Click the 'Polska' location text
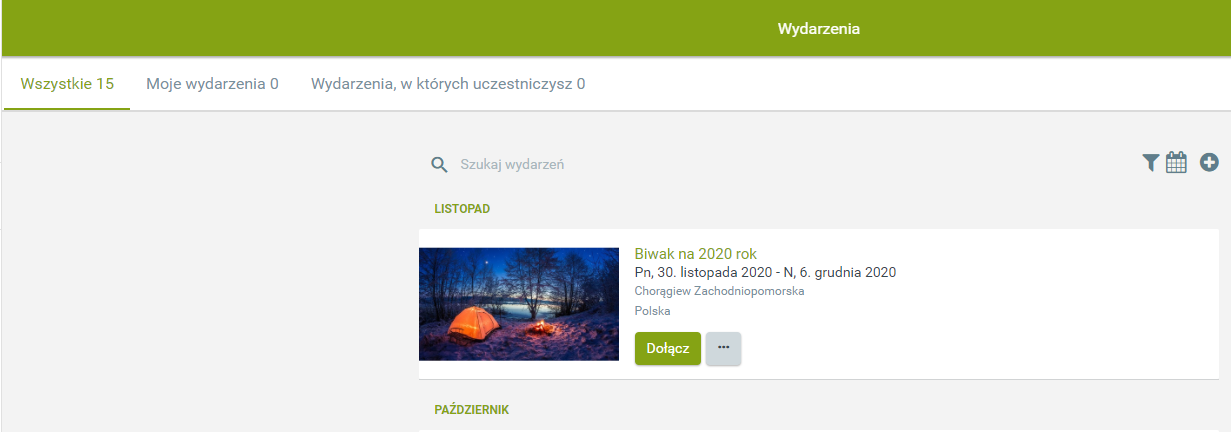The height and width of the screenshot is (432, 1231). pyautogui.click(x=652, y=311)
